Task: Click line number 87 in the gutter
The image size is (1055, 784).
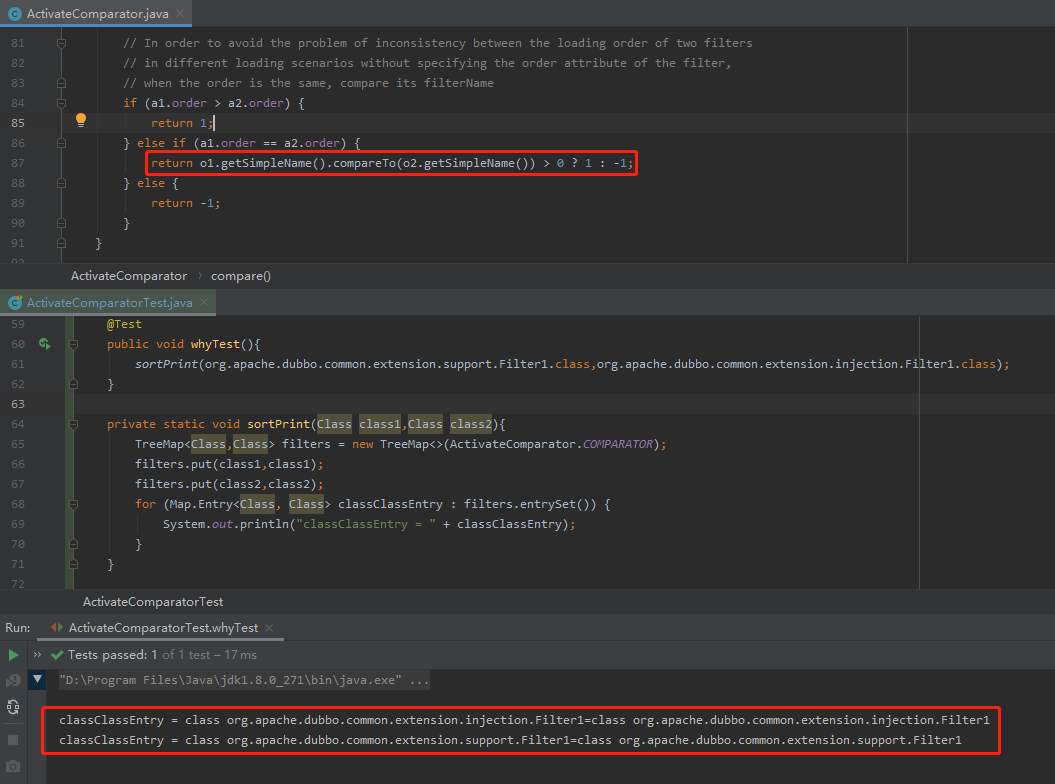Action: pos(17,163)
